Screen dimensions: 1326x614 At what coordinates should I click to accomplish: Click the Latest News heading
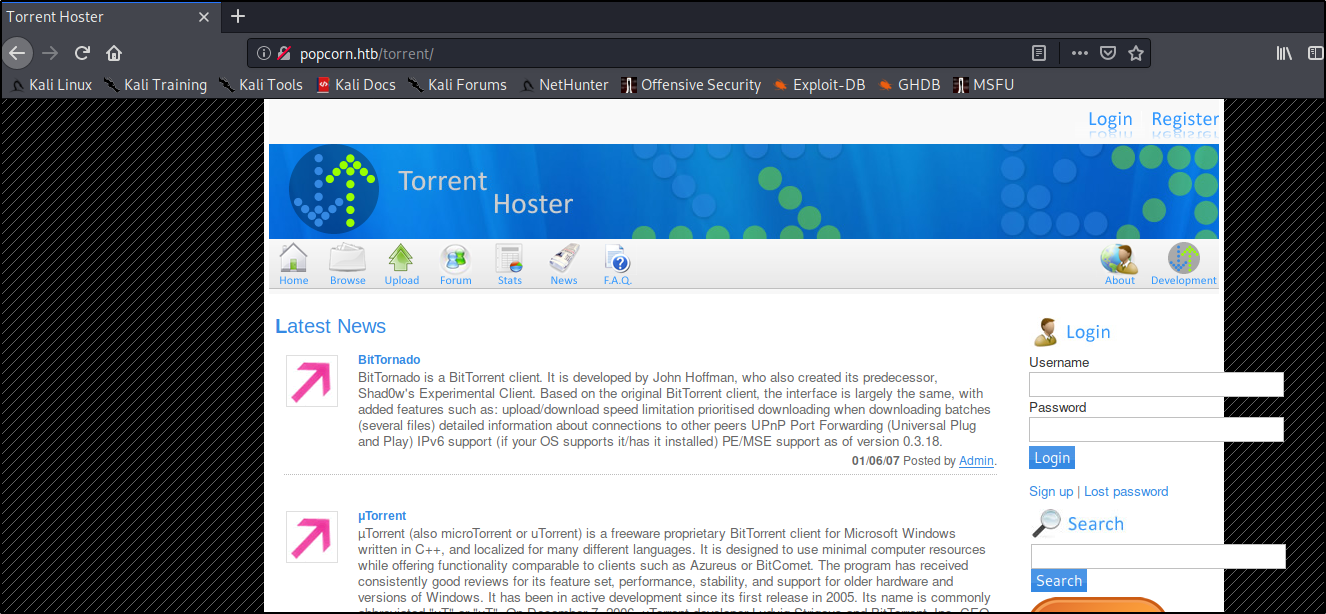[x=330, y=326]
